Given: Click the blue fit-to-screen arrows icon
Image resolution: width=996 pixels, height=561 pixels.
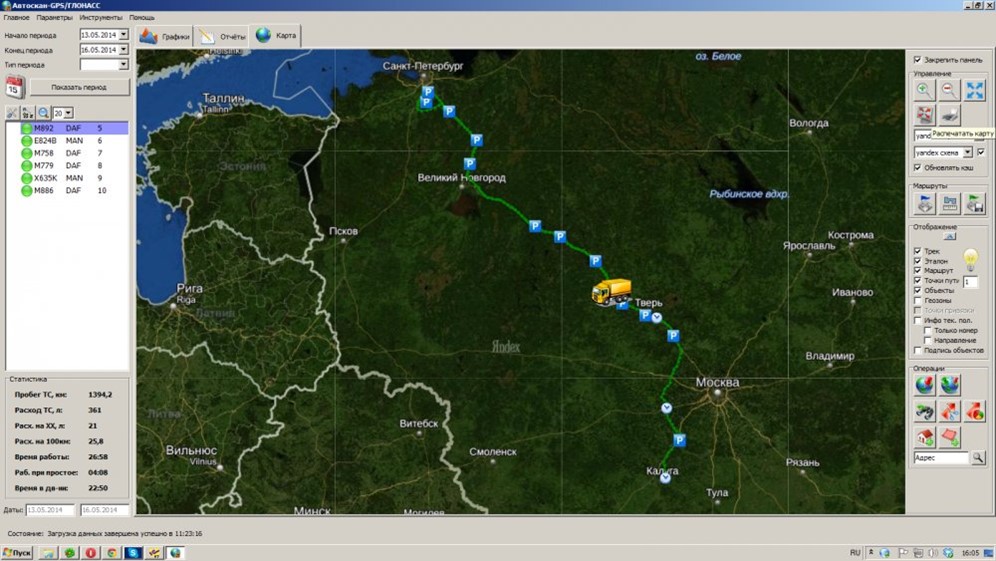Looking at the screenshot, I should tap(974, 90).
